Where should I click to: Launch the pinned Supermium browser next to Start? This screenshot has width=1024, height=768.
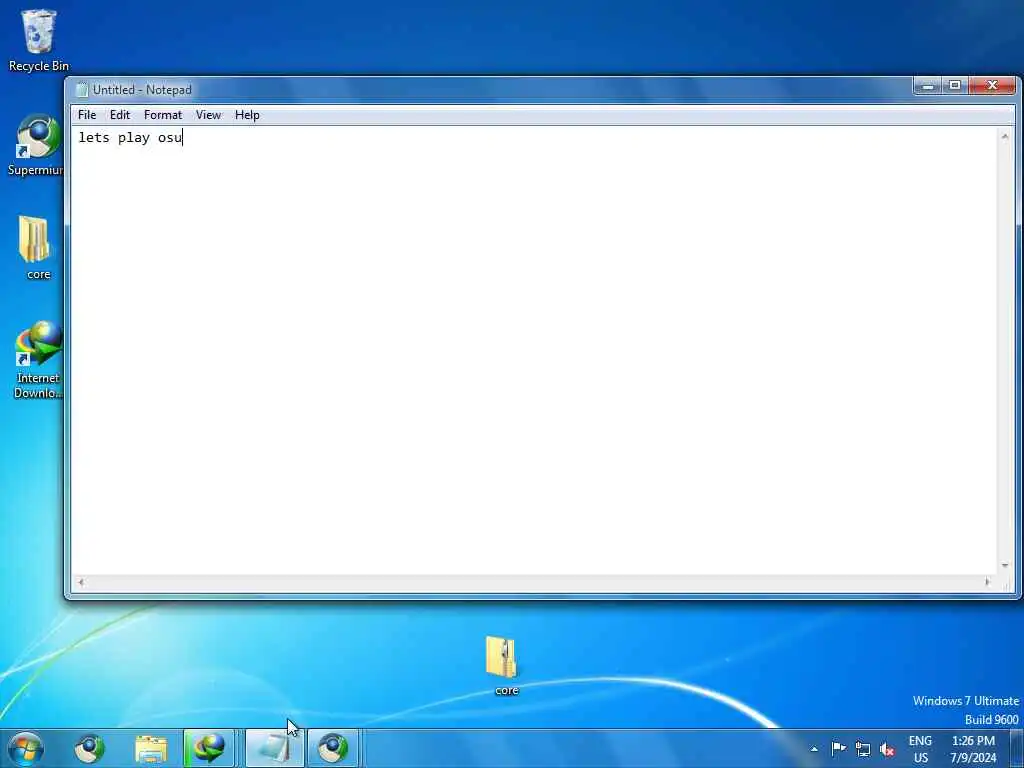pyautogui.click(x=89, y=748)
